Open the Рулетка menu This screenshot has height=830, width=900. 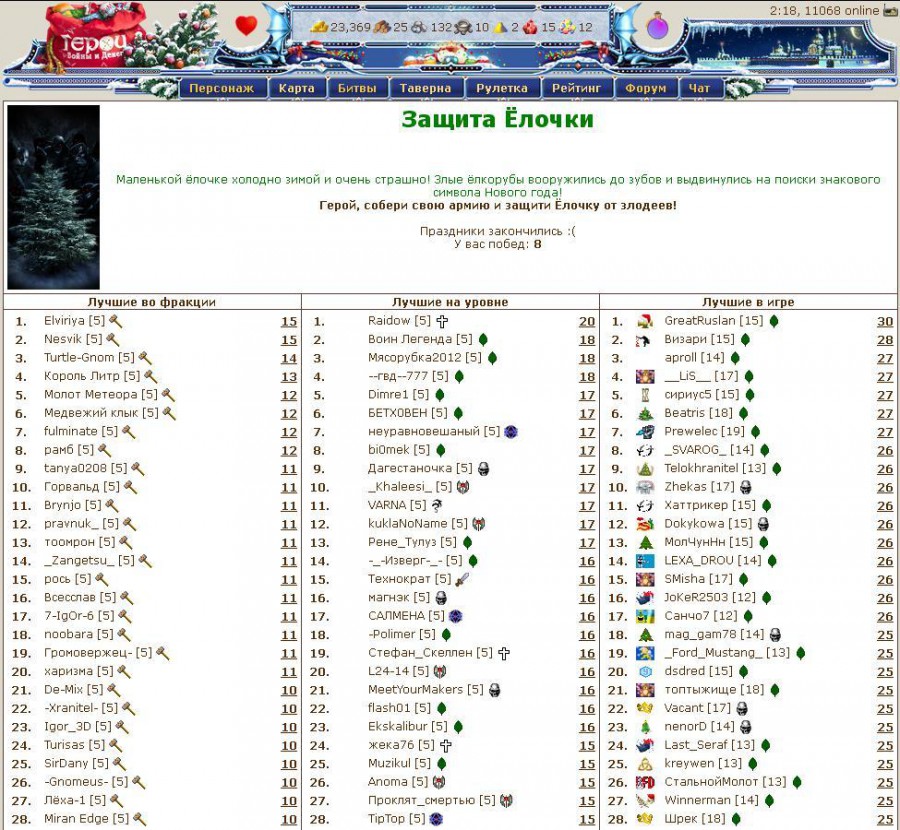click(x=502, y=88)
